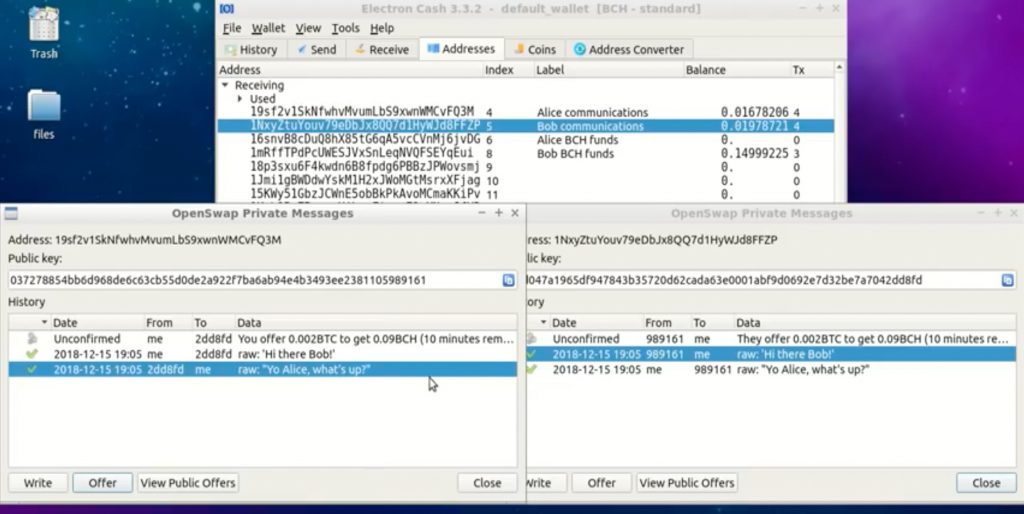Open the files folder on desktop
Screen dimensions: 1024x514
click(43, 110)
